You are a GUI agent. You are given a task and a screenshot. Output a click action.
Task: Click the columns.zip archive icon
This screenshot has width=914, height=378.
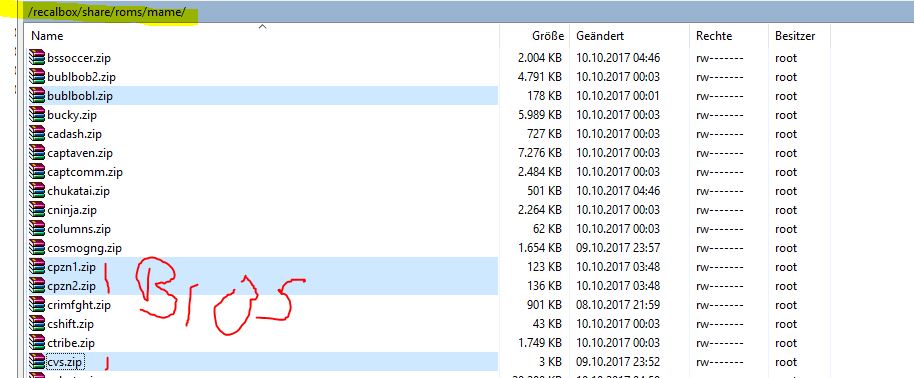pyautogui.click(x=37, y=229)
